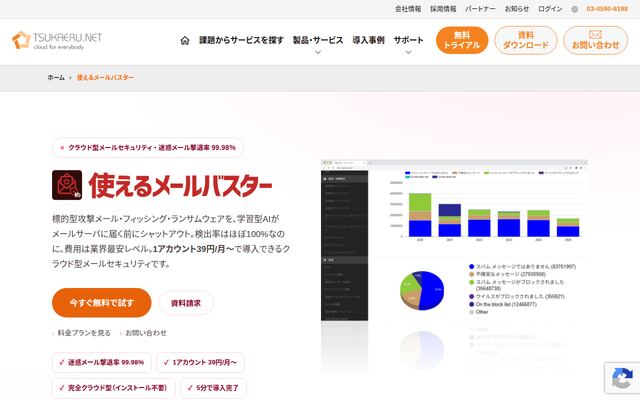Click the TSUKAERU.NET logo
Screen dimensions: 640x400
coord(57,40)
